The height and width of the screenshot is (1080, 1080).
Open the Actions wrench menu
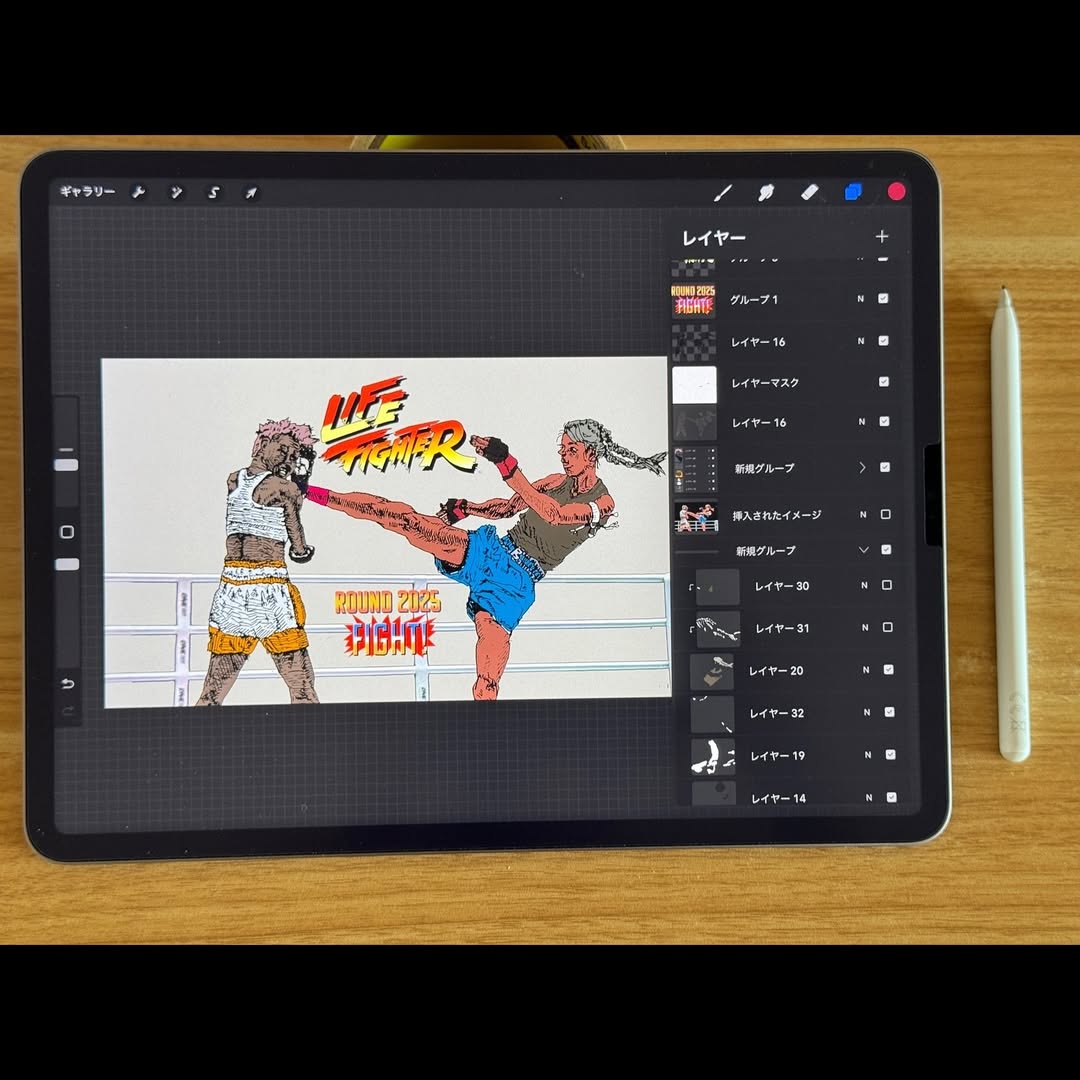(138, 192)
